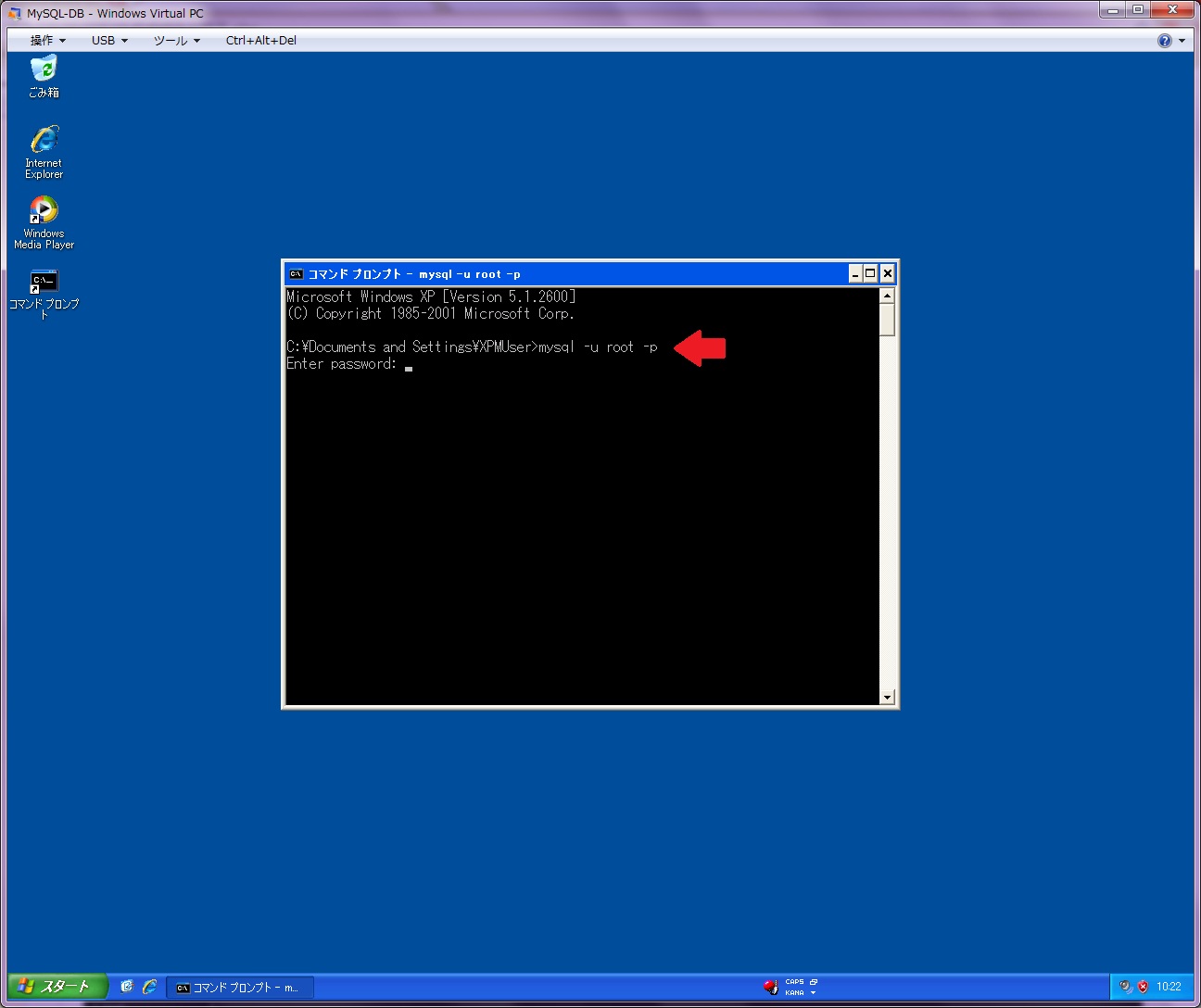
Task: Click the MySQL-DB Virtual PC title bar icon
Action: (x=14, y=14)
